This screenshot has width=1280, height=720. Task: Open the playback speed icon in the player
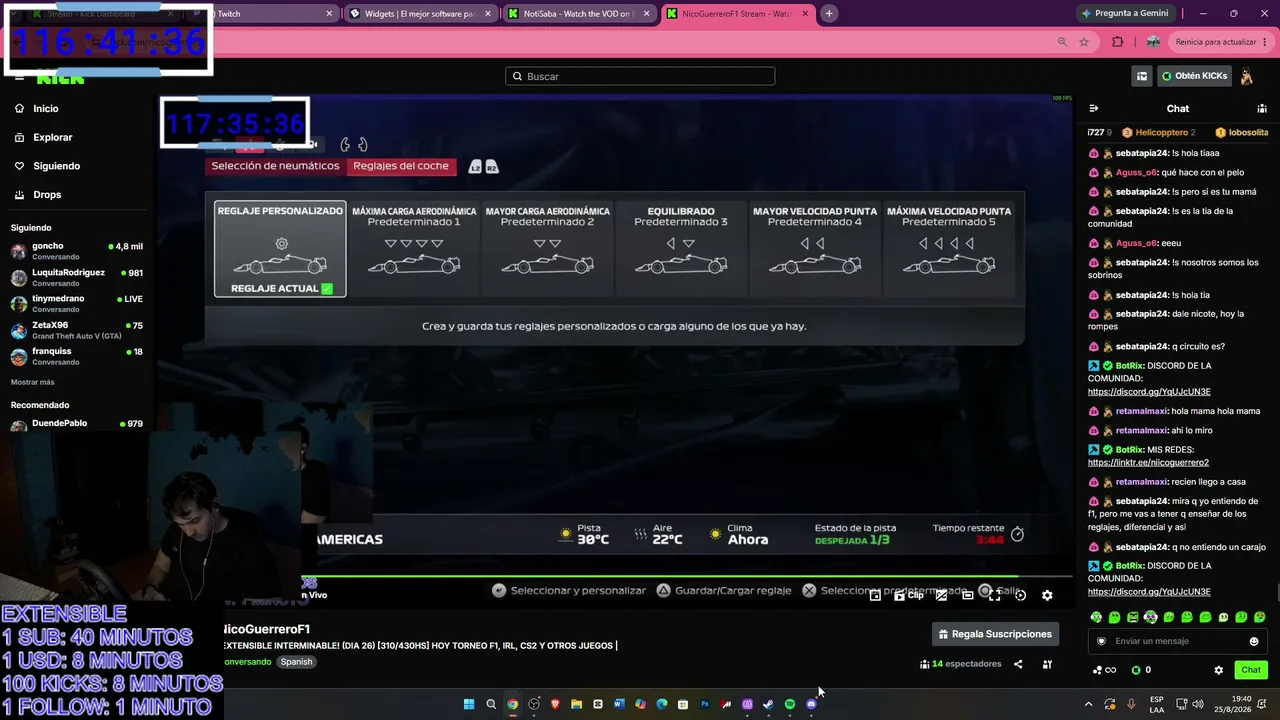coord(1020,595)
